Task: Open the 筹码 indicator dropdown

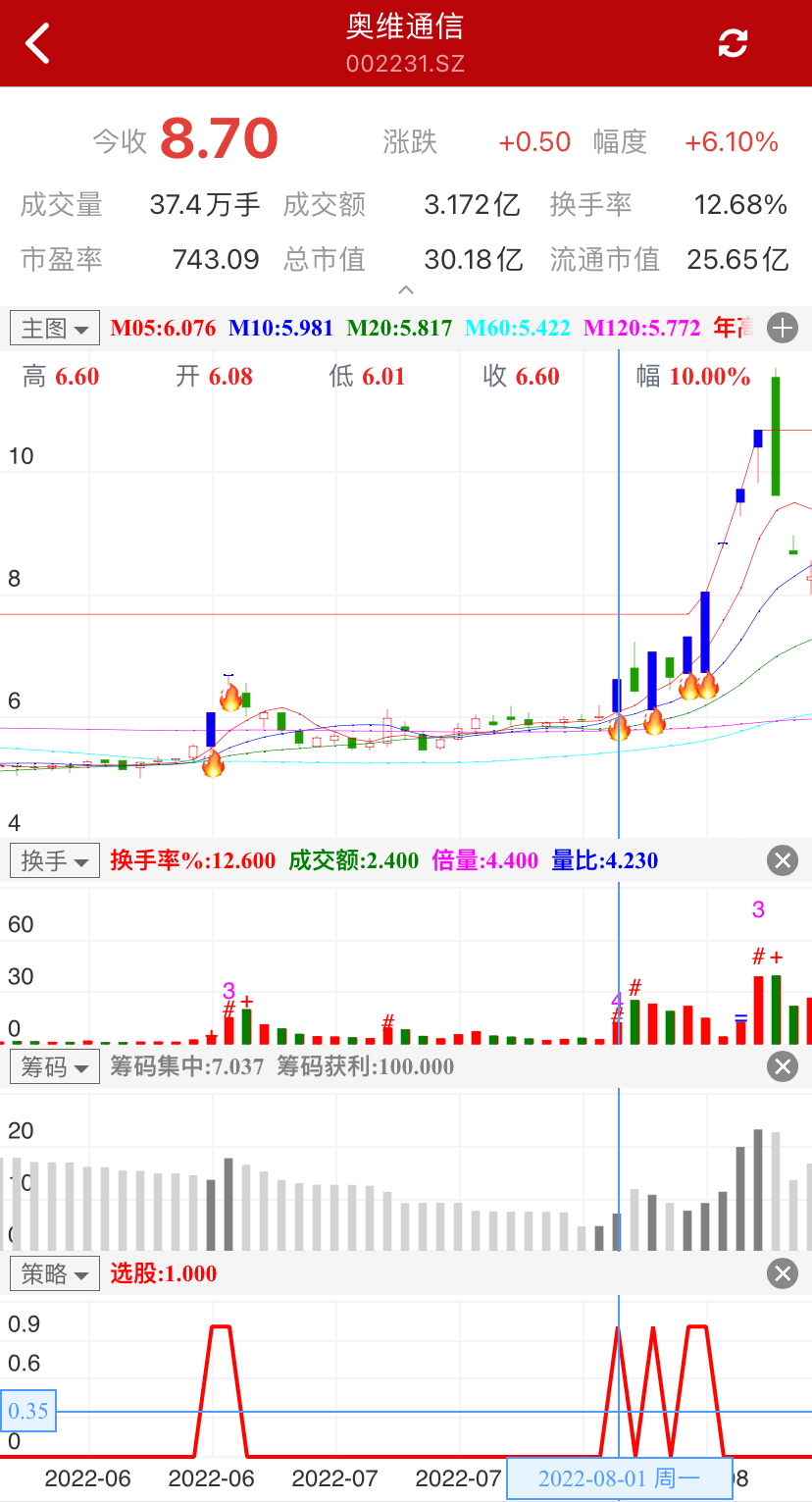Action: [x=55, y=1066]
